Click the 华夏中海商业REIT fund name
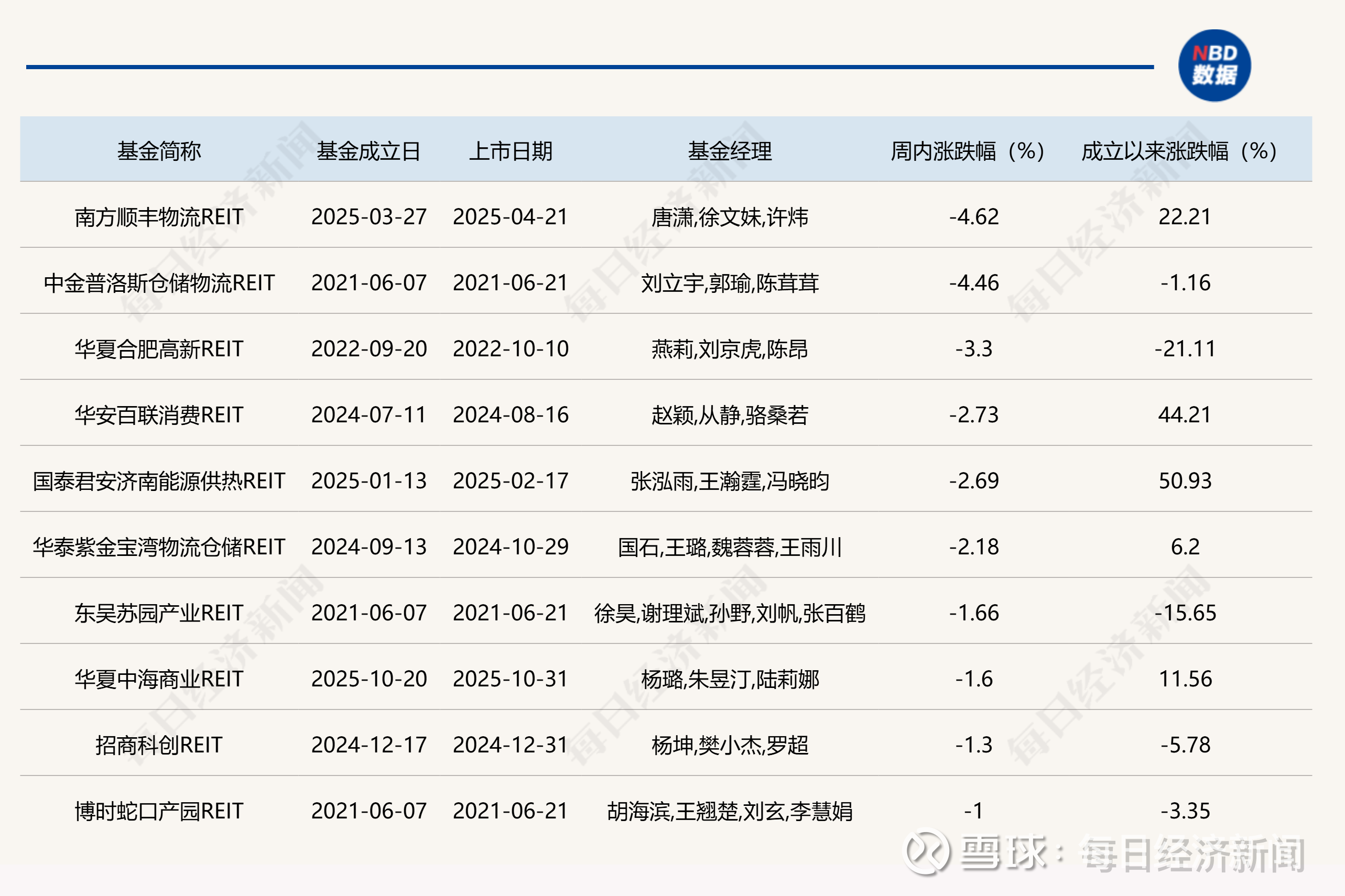The image size is (1345, 896). (x=159, y=679)
